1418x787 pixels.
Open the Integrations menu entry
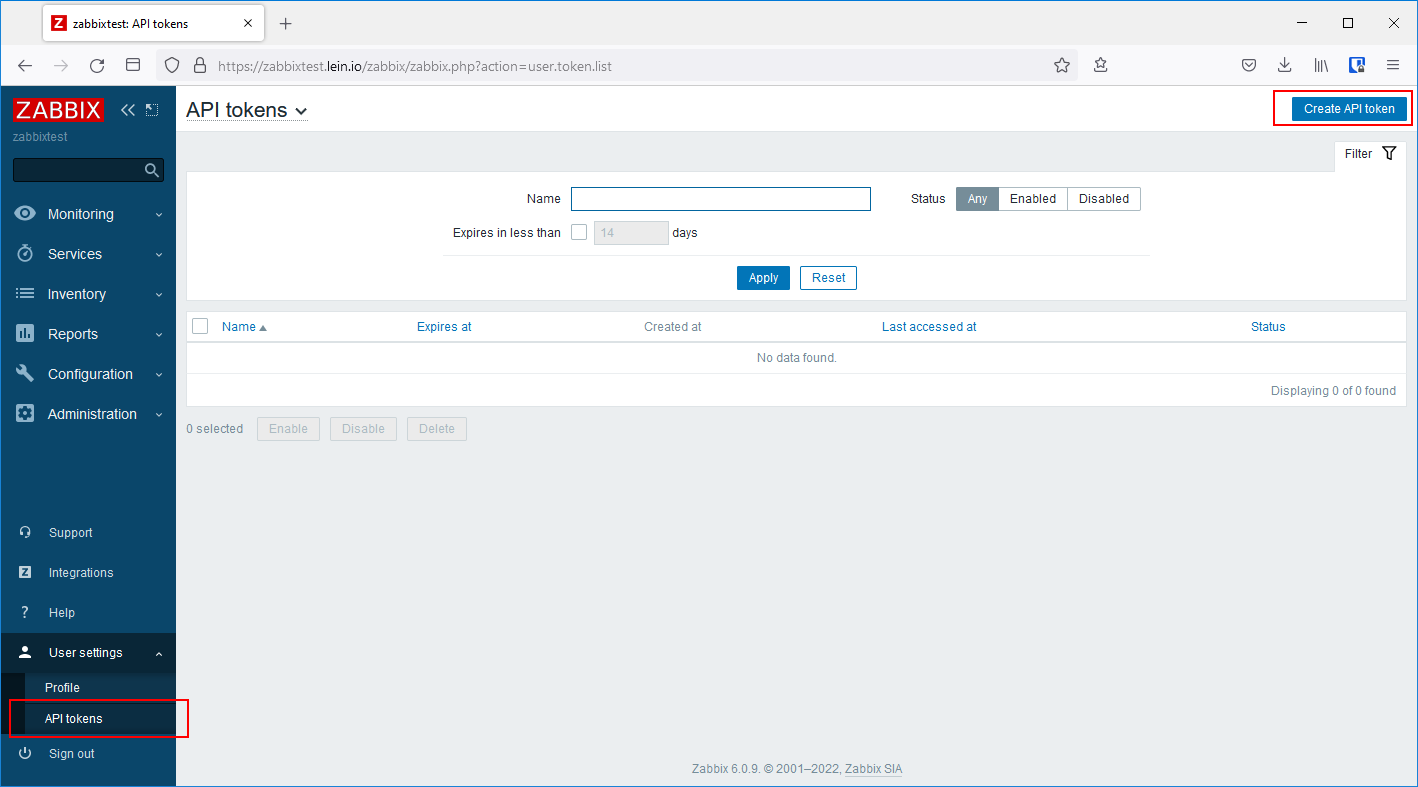coord(81,572)
